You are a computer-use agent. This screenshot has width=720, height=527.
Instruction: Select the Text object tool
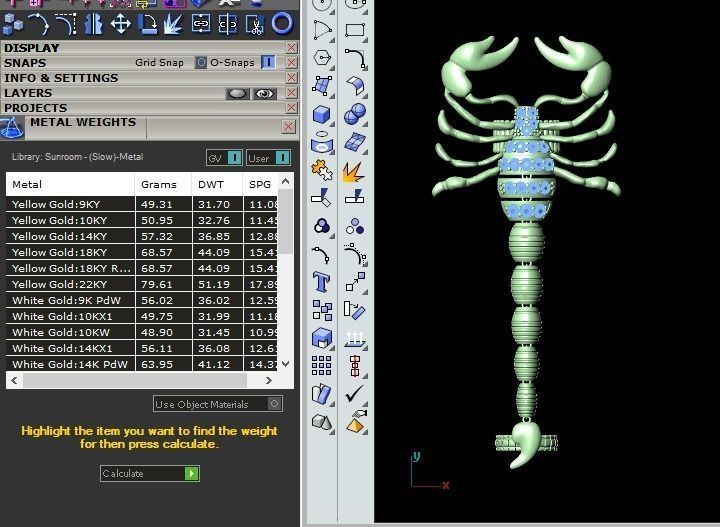[x=321, y=281]
